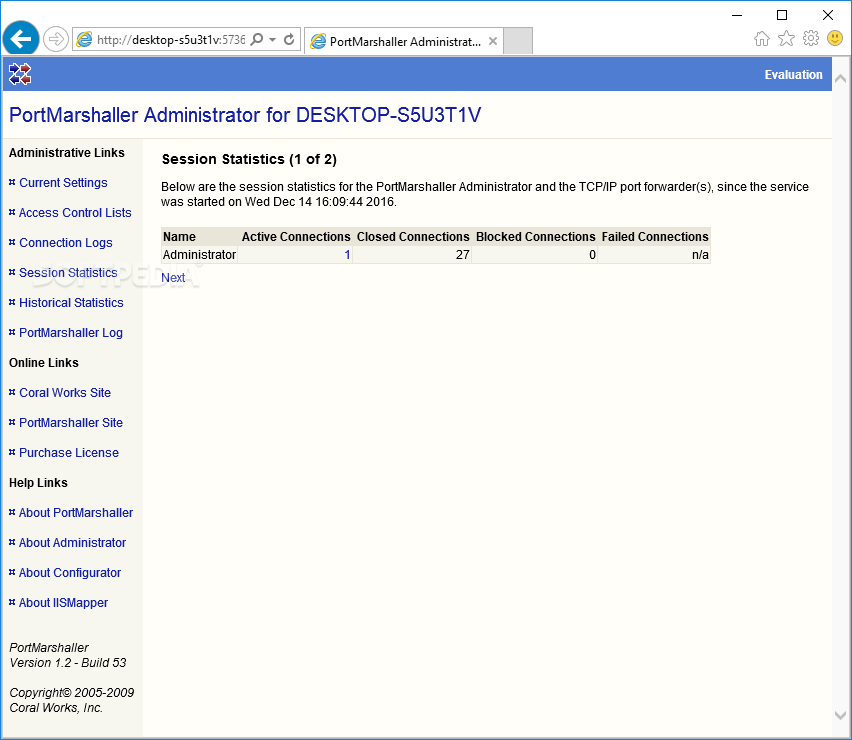This screenshot has height=740, width=852.
Task: Click the Session Statistics (1 of 2) heading
Action: click(x=249, y=159)
